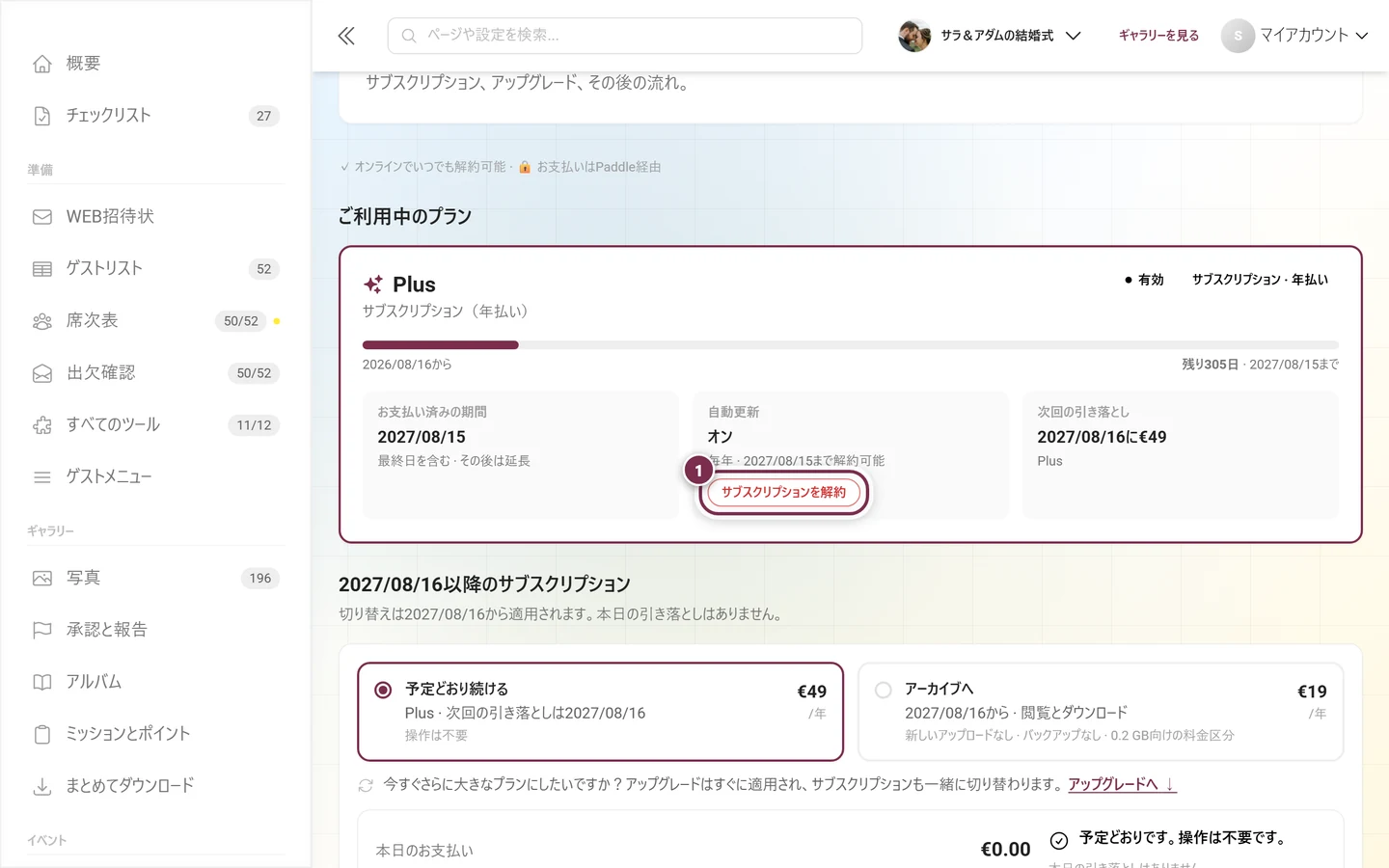Image resolution: width=1389 pixels, height=868 pixels.
Task: Click the table icon for ゲストリスト
Action: pyautogui.click(x=42, y=269)
